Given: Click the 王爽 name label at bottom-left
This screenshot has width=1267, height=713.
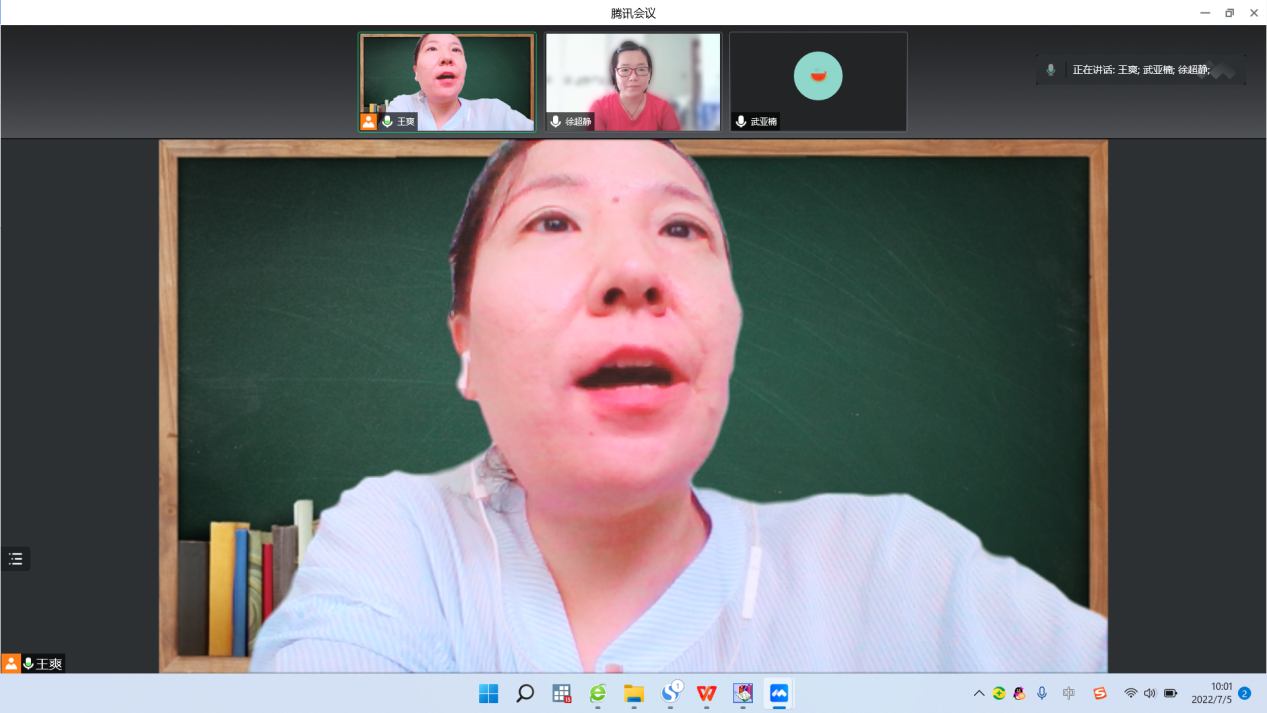Looking at the screenshot, I should (x=49, y=664).
